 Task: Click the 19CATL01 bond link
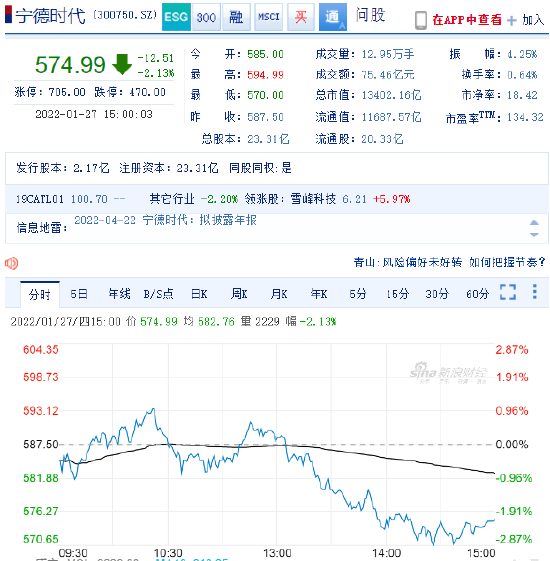[40, 199]
